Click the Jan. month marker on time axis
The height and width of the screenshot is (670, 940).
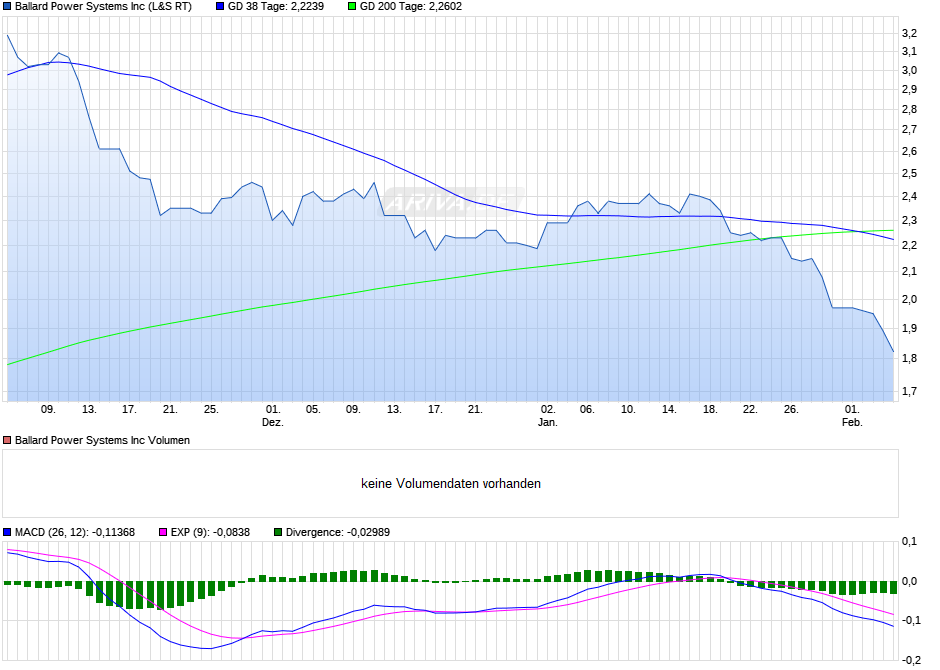tap(547, 422)
